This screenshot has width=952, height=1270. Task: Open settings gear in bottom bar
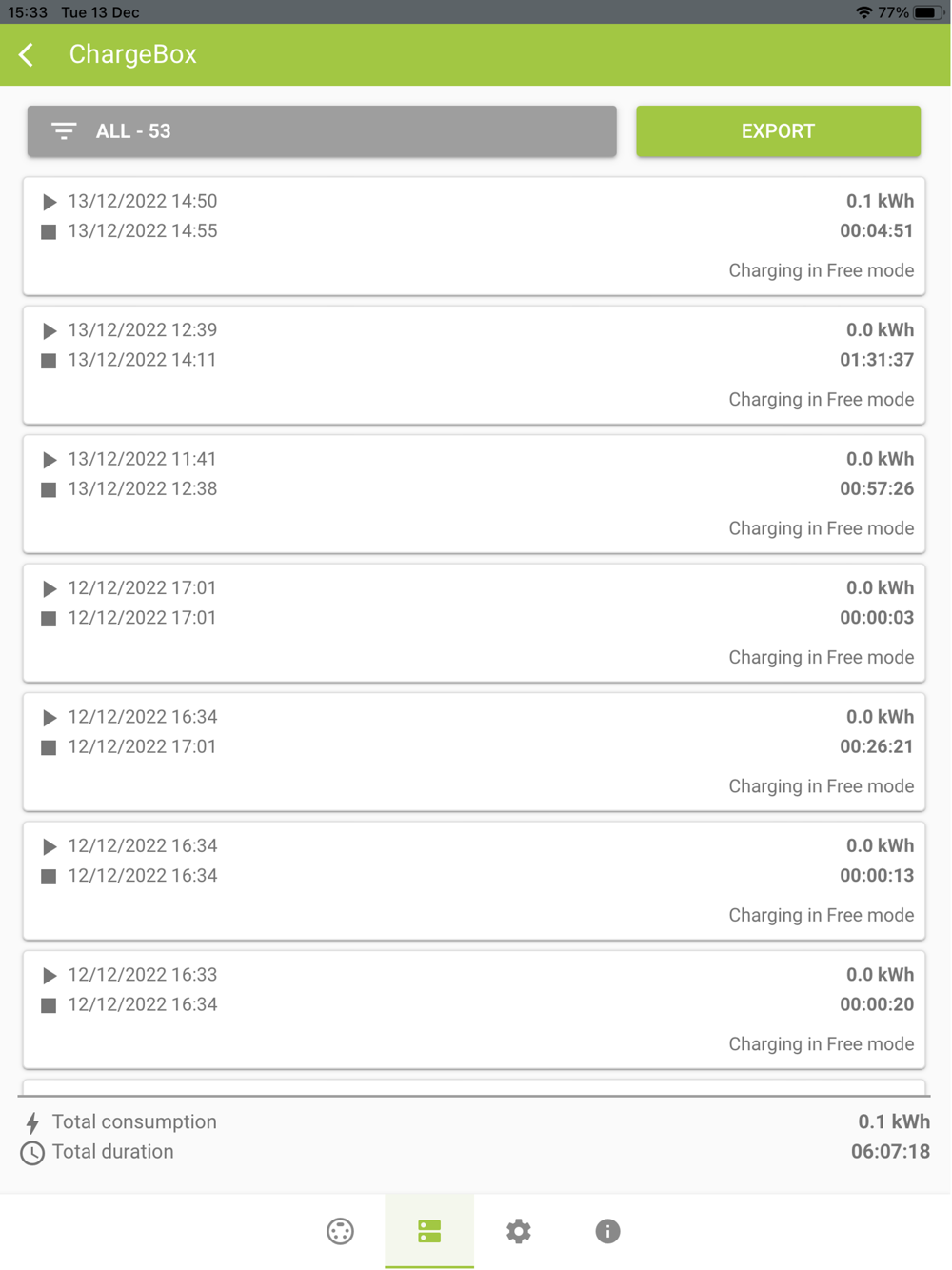coord(518,1231)
